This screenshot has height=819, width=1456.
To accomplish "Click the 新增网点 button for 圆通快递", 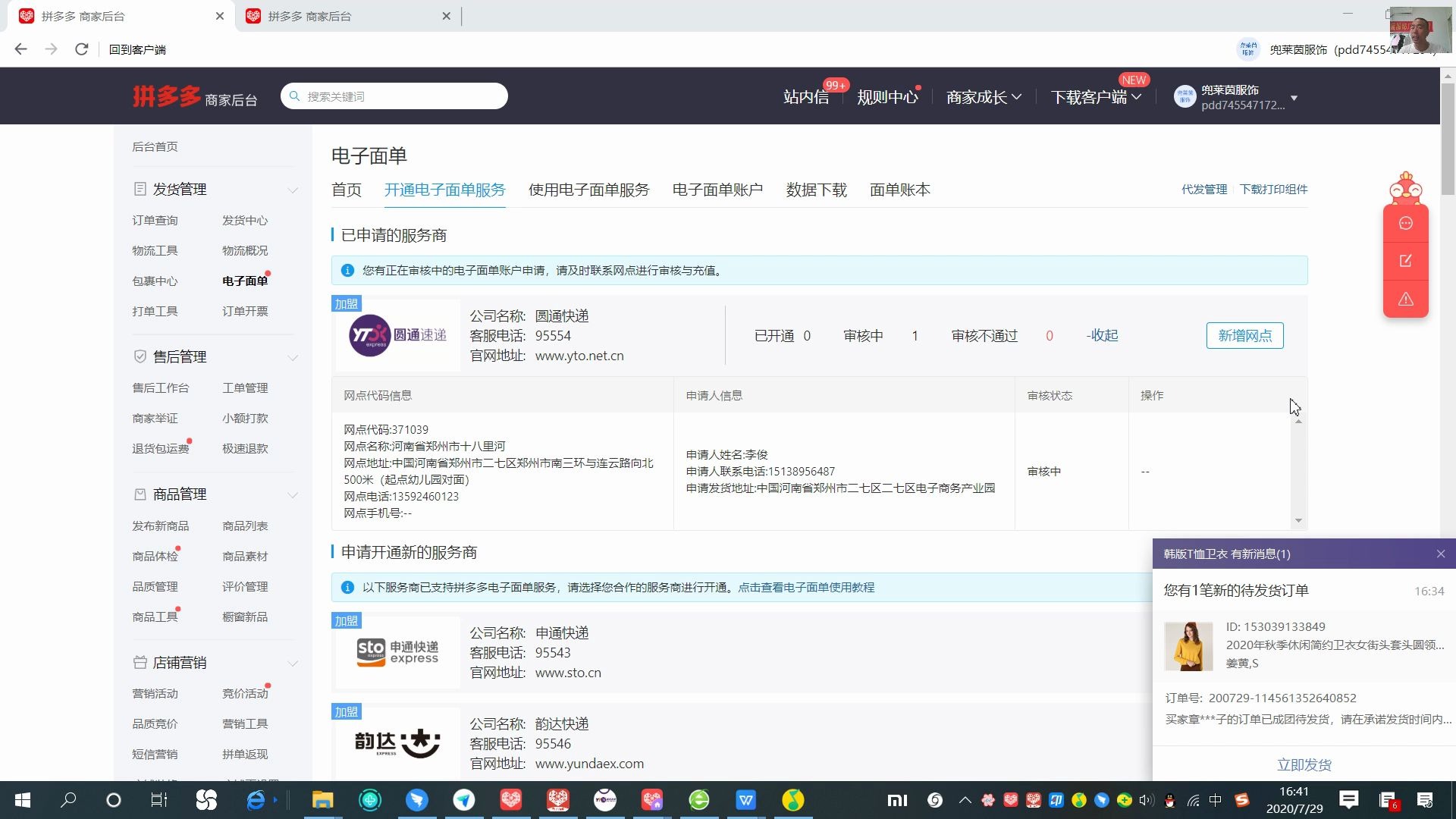I will tap(1244, 335).
